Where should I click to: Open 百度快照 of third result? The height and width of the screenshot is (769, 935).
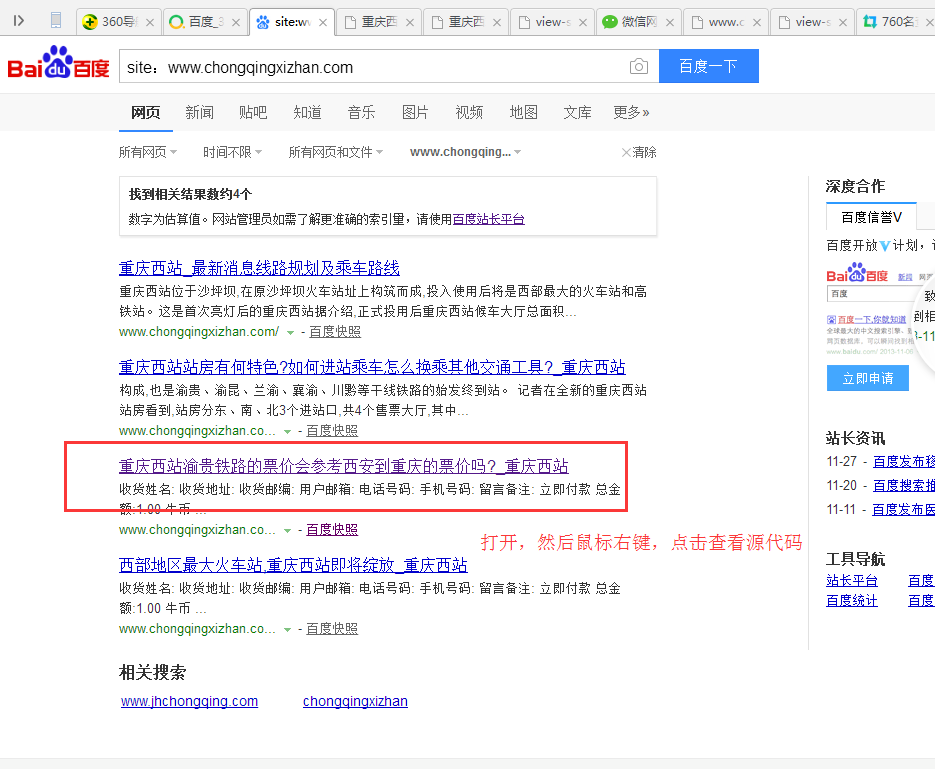332,529
